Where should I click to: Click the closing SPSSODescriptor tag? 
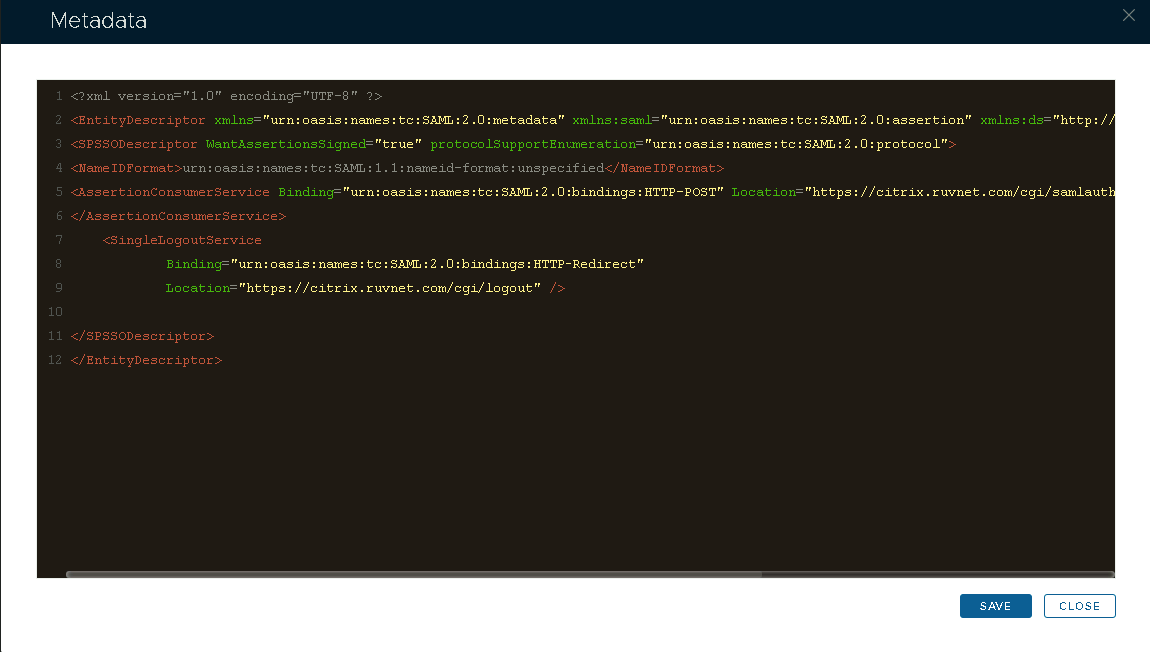(142, 336)
